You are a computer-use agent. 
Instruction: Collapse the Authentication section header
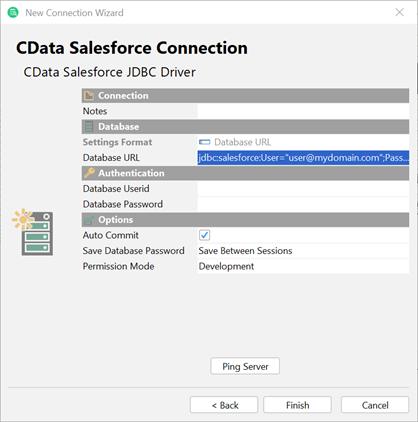tap(245, 173)
